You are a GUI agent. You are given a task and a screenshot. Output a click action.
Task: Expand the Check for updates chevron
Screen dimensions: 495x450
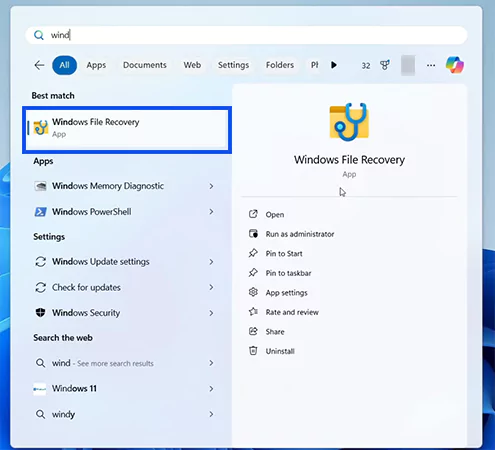[x=211, y=287]
